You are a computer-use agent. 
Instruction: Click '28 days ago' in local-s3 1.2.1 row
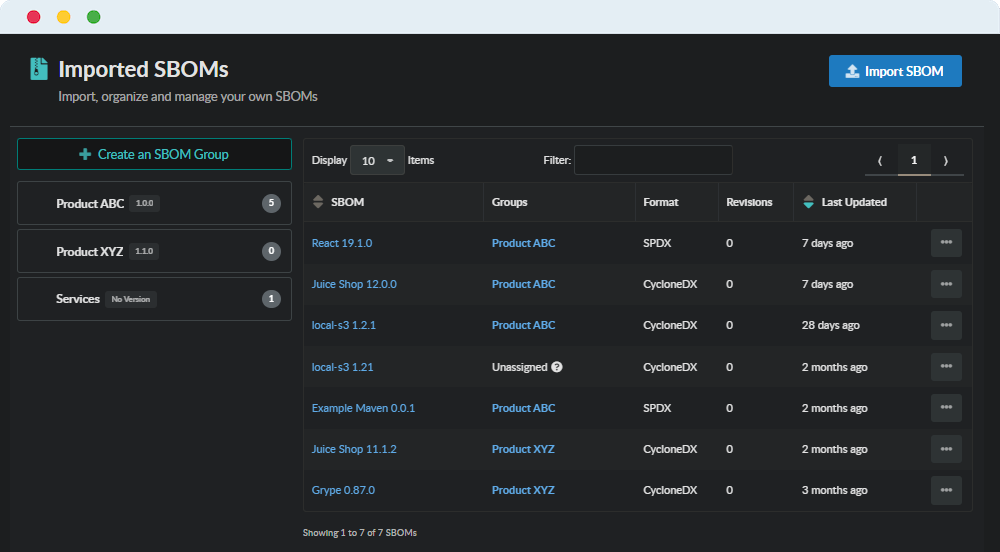coord(830,325)
